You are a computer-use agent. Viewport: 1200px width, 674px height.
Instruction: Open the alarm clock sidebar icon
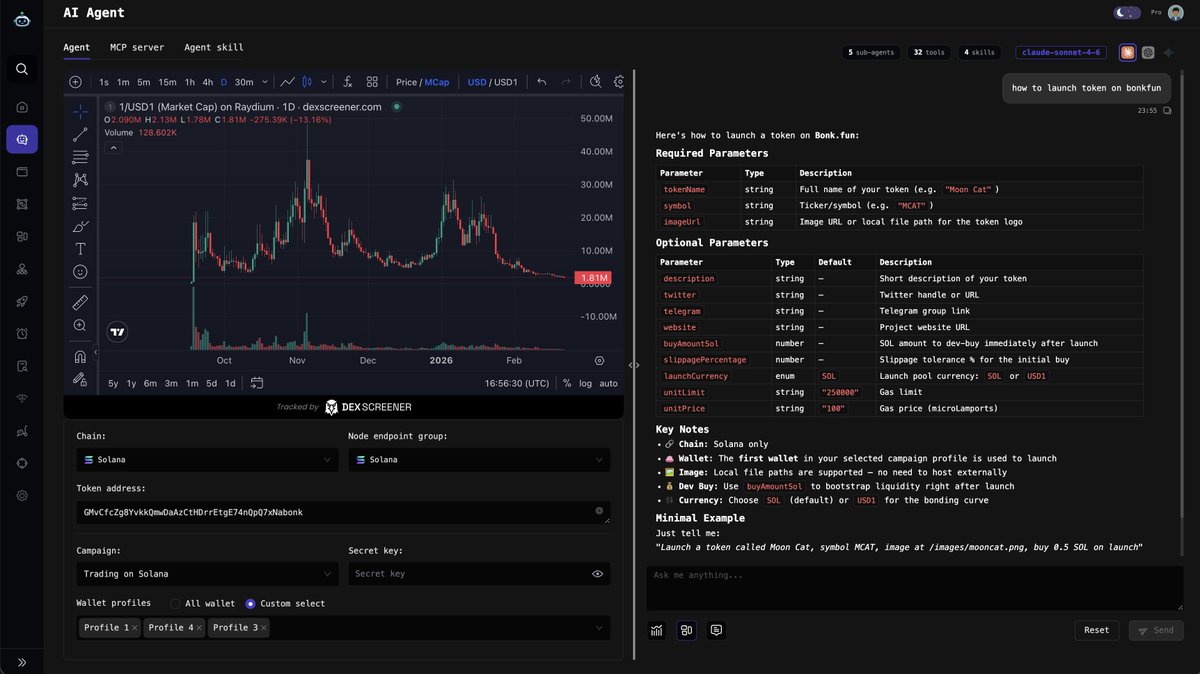[x=22, y=334]
